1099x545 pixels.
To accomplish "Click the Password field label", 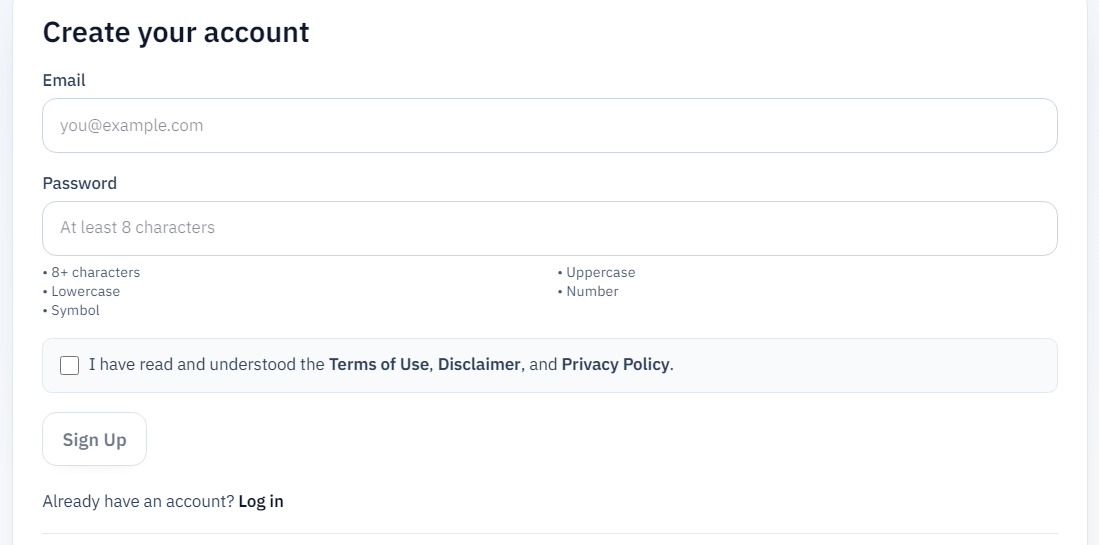I will tap(80, 183).
